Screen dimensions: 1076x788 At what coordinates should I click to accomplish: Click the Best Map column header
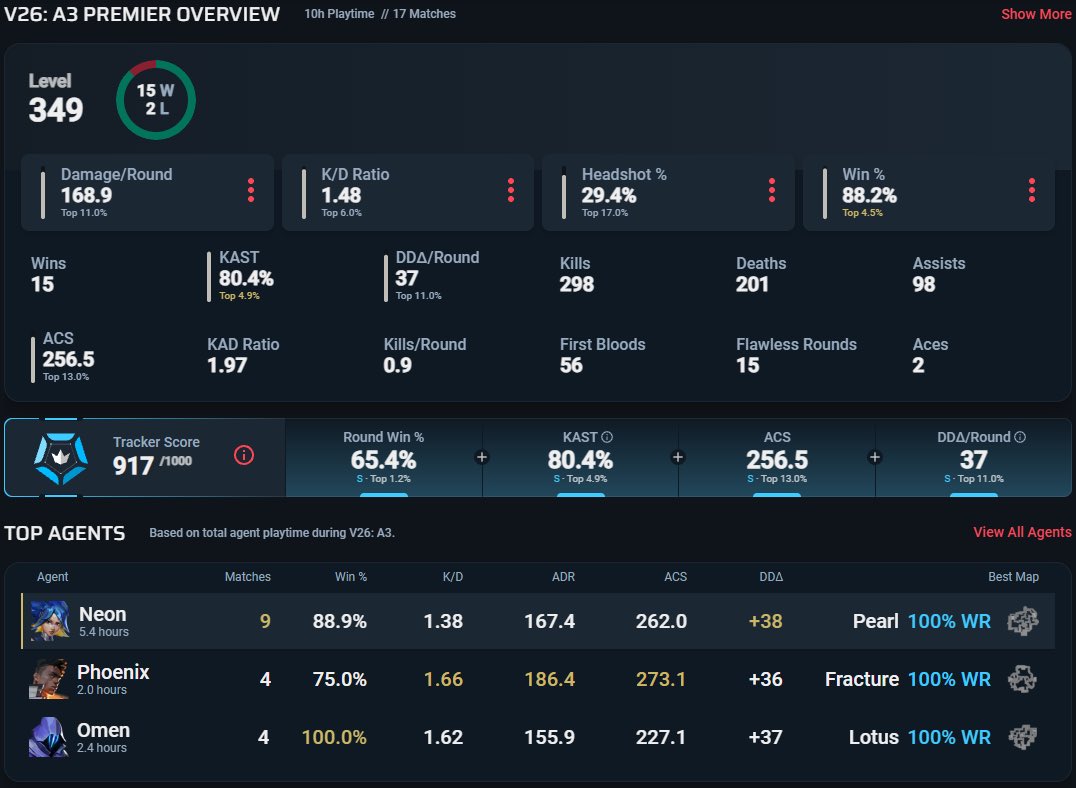pyautogui.click(x=1013, y=577)
